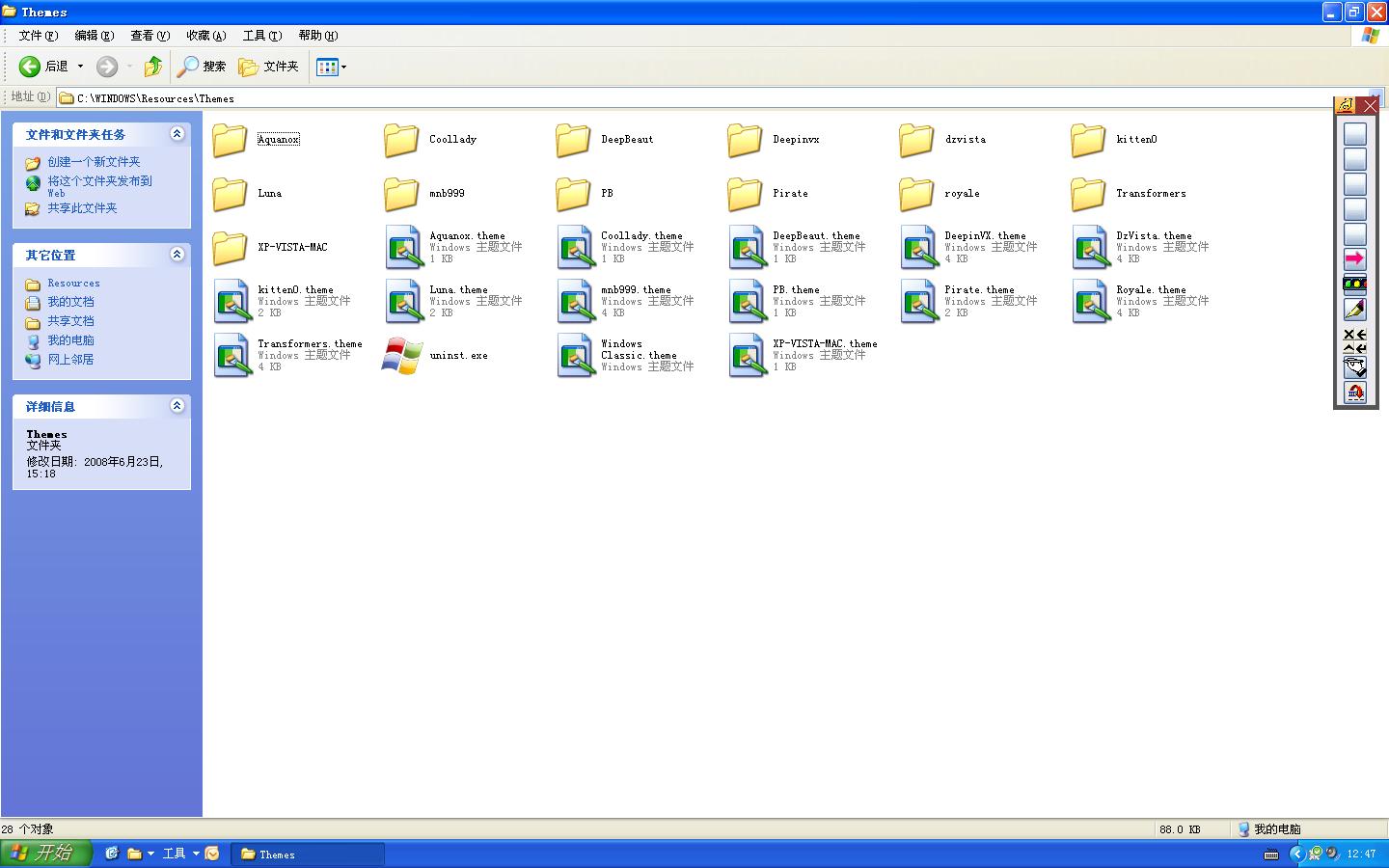Click the red magnet icon in floating toolbar
The height and width of the screenshot is (868, 1389).
coord(1354,393)
